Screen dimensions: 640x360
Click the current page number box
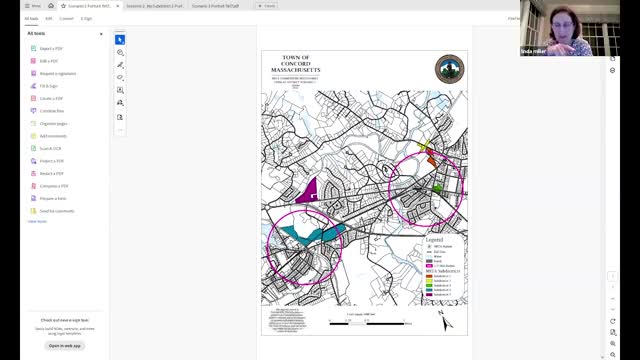tap(612, 276)
